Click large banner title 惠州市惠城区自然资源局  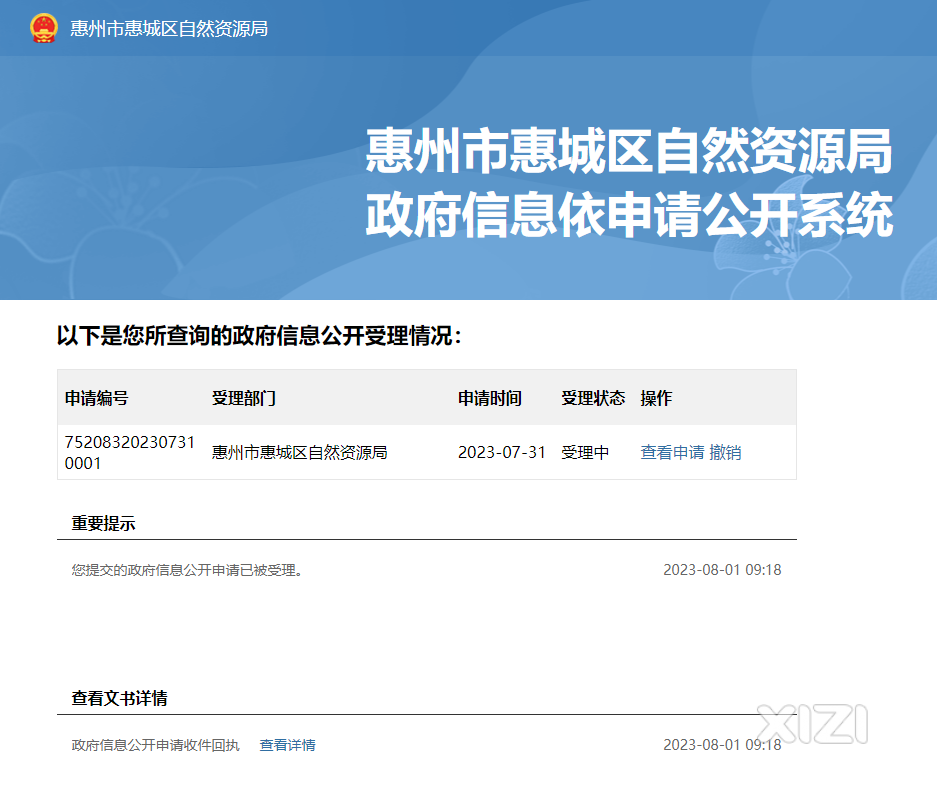(x=629, y=151)
